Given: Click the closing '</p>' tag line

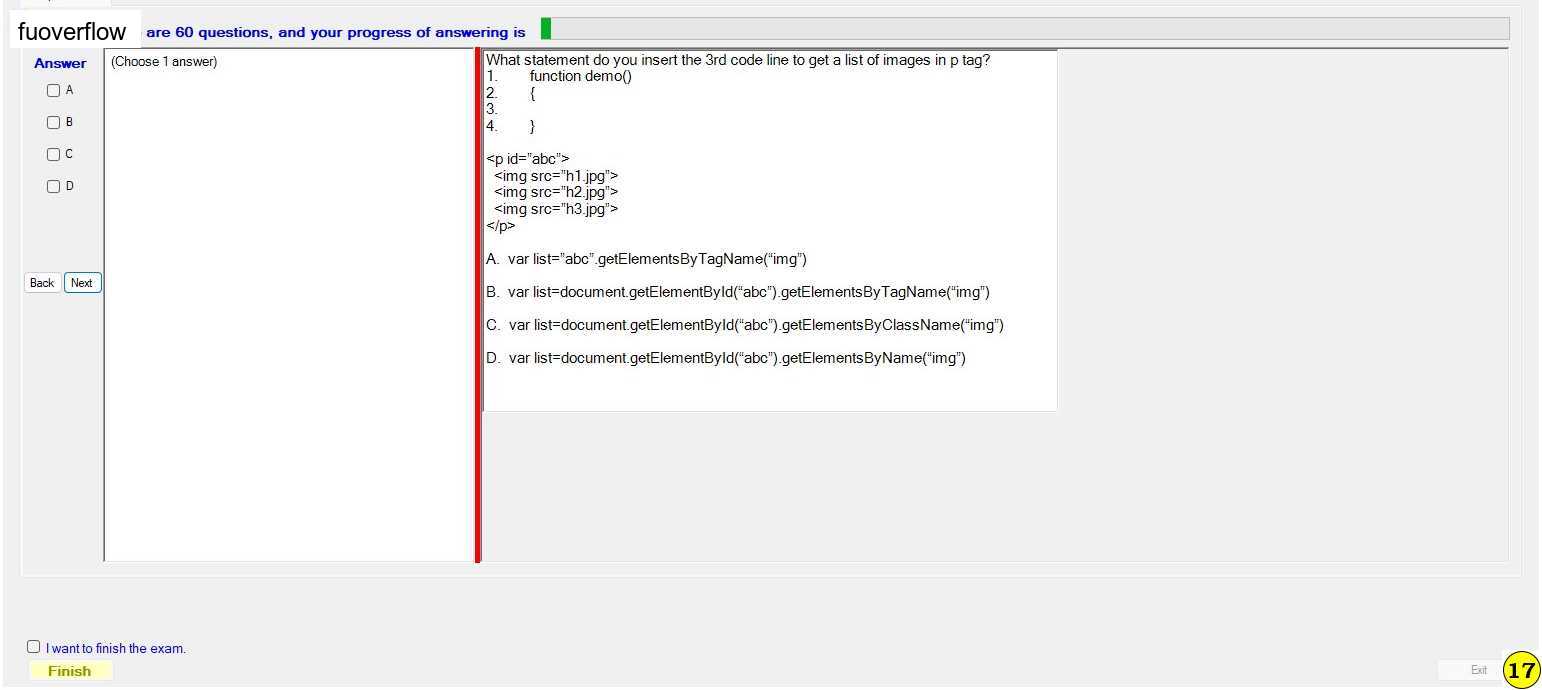Looking at the screenshot, I should point(501,226).
